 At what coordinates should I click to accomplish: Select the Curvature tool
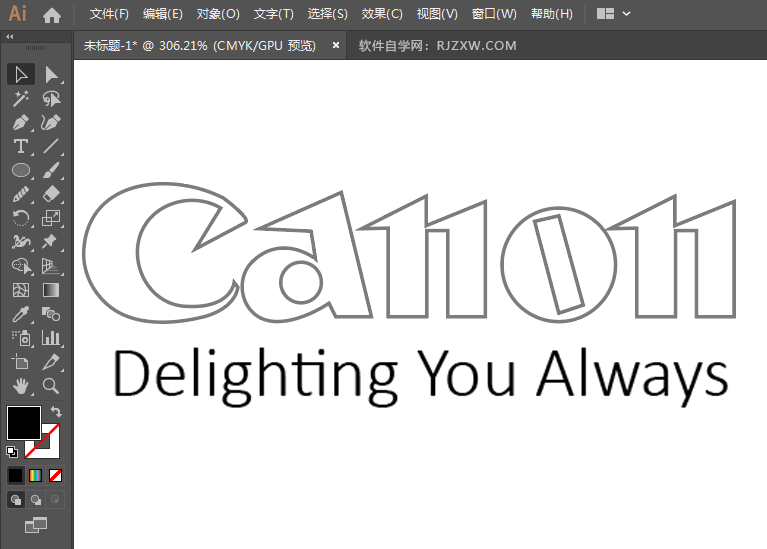click(x=51, y=123)
